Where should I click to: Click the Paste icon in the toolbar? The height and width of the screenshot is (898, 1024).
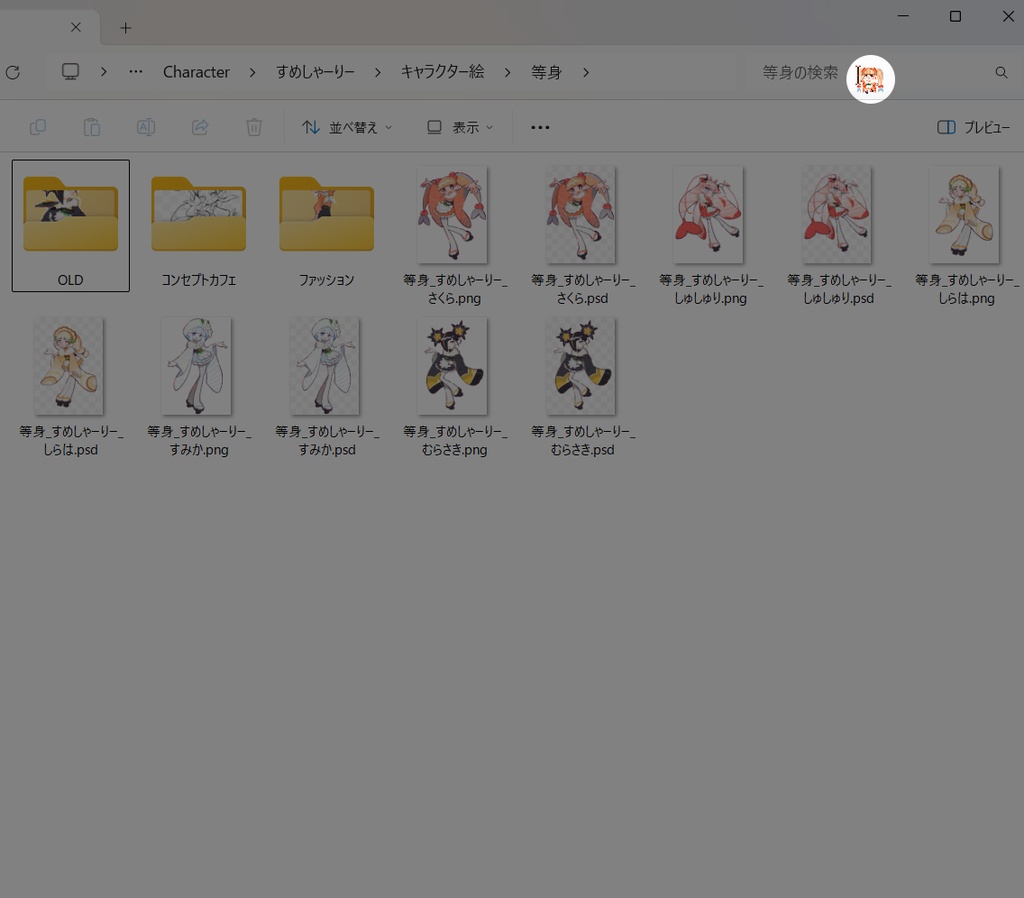coord(92,127)
